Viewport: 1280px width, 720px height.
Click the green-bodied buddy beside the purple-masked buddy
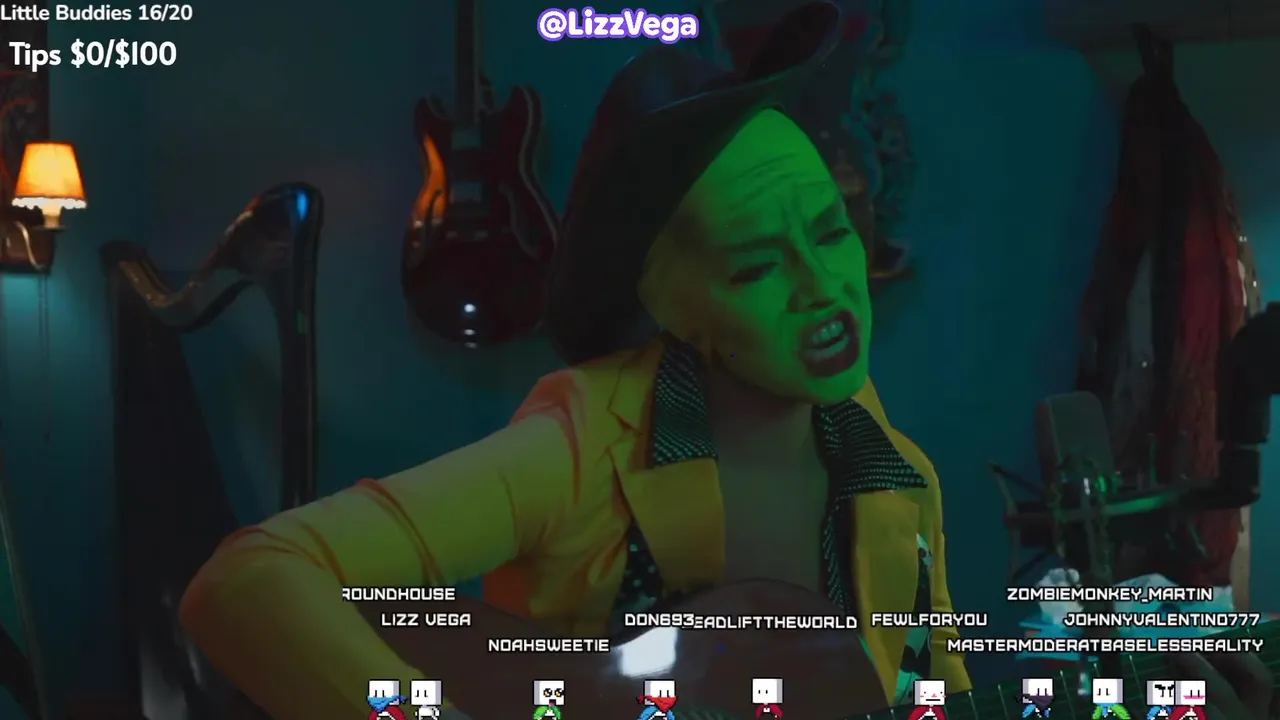1107,699
